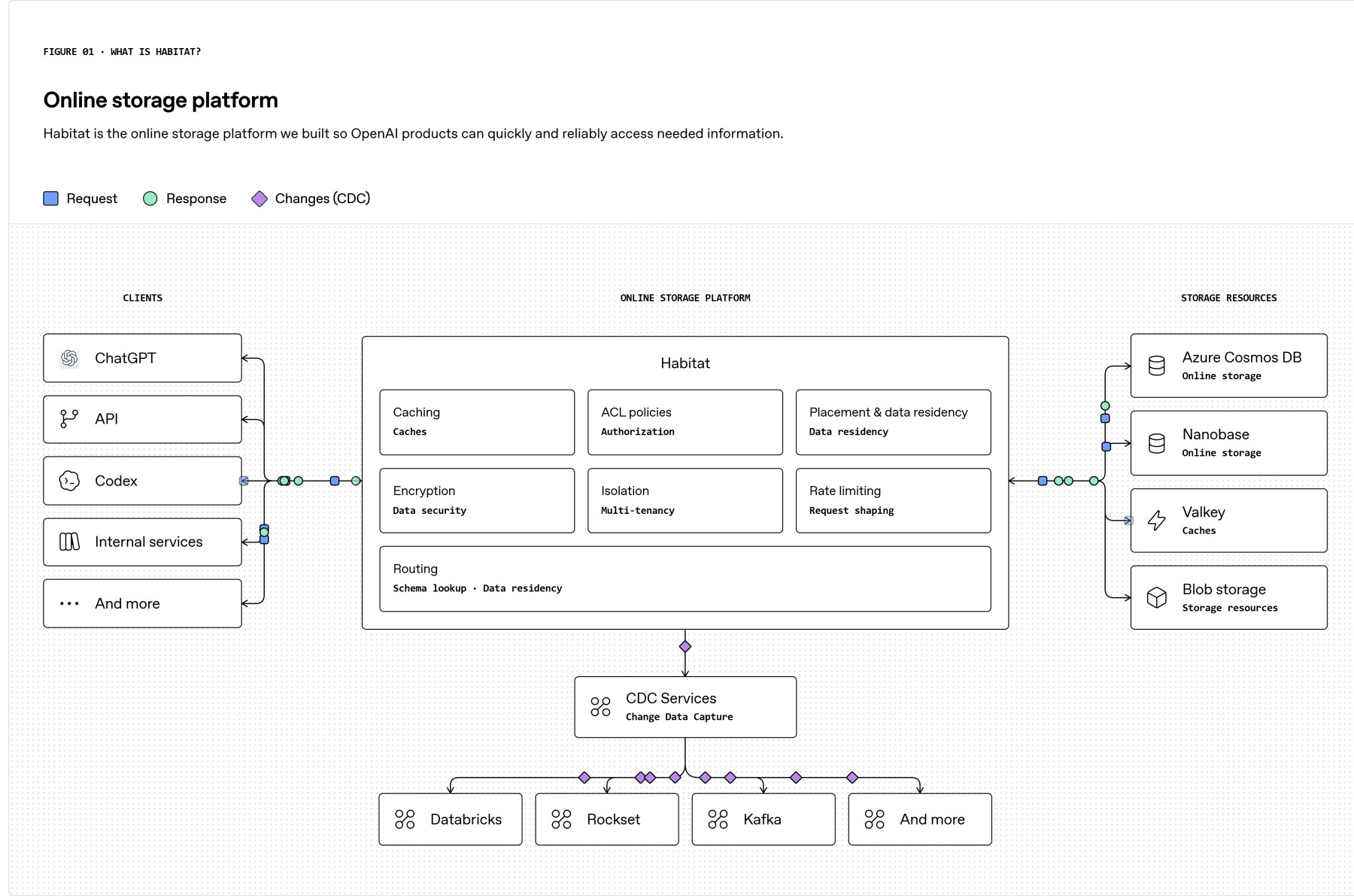Click the Kafka circles icon
This screenshot has width=1354, height=896.
click(x=718, y=819)
